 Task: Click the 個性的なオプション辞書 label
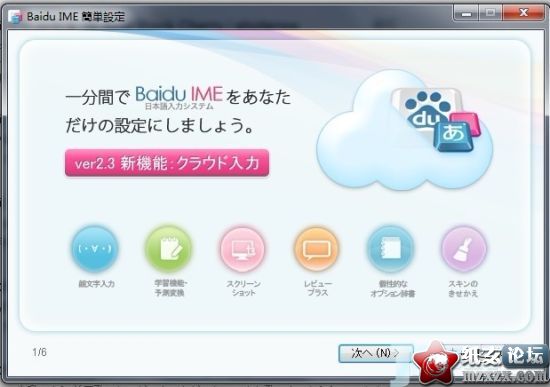tap(393, 288)
